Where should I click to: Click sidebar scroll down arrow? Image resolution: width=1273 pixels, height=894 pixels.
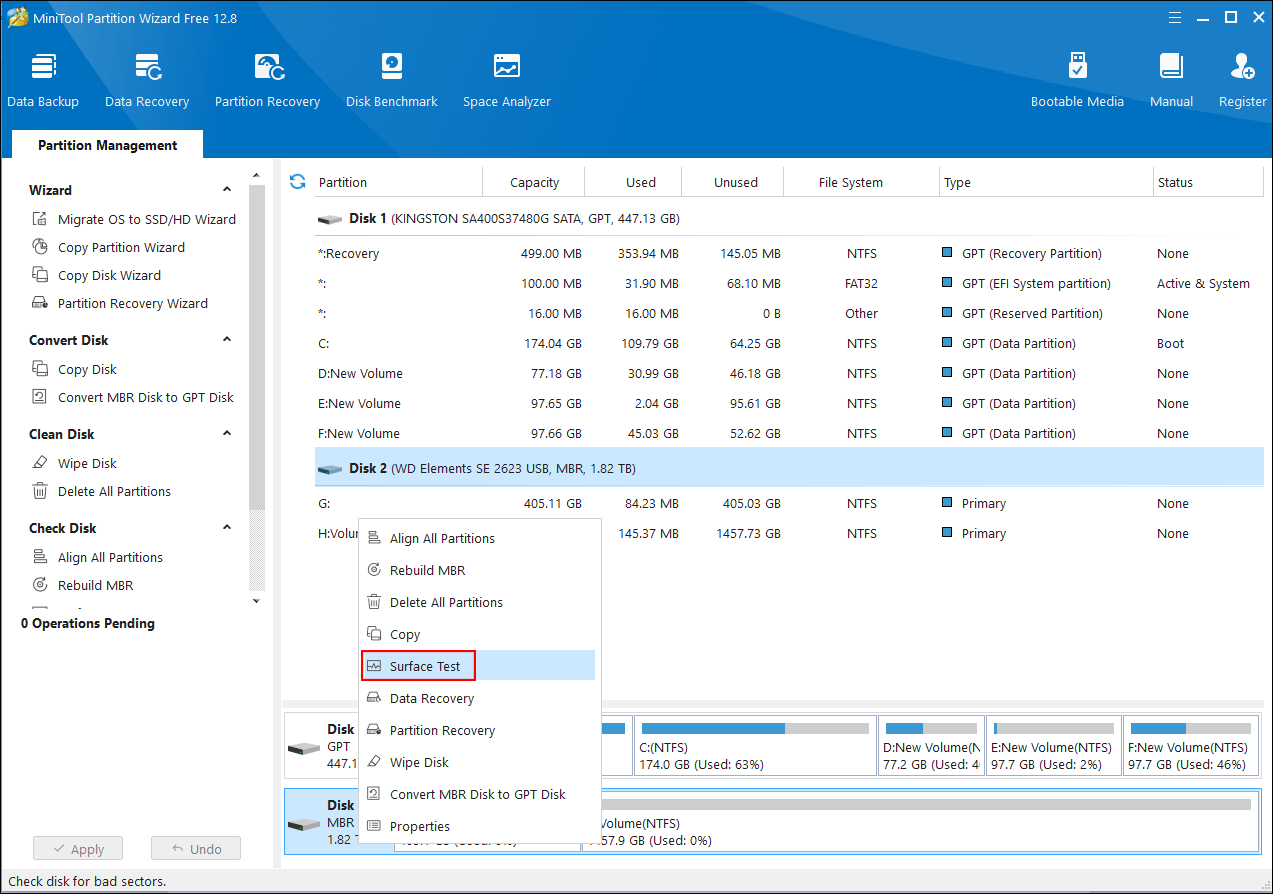click(256, 601)
